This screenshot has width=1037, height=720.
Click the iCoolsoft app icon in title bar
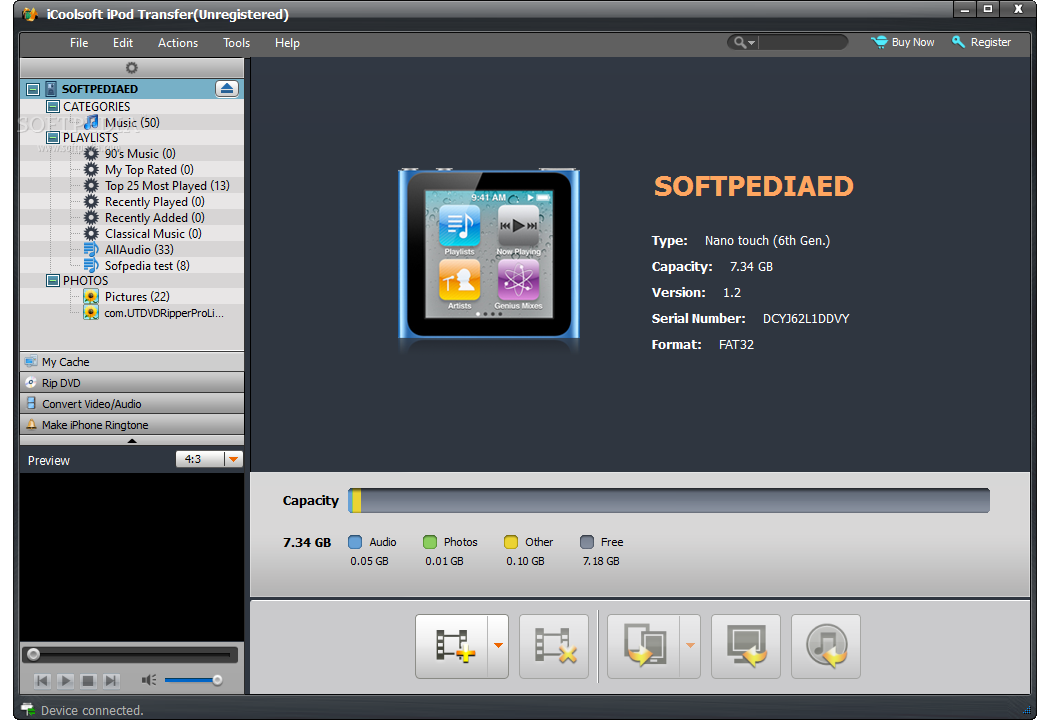click(x=30, y=14)
